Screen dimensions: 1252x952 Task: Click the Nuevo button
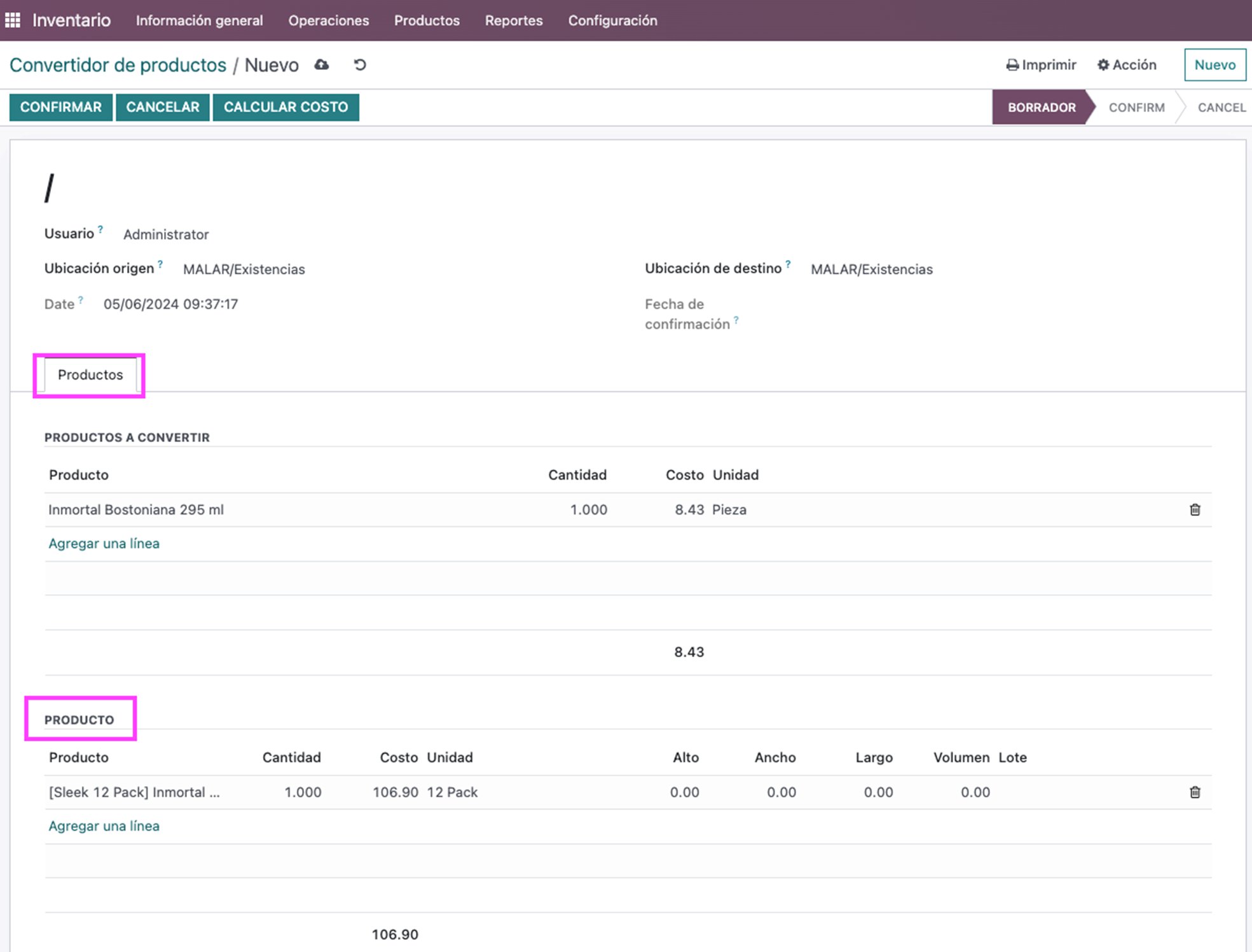1214,65
